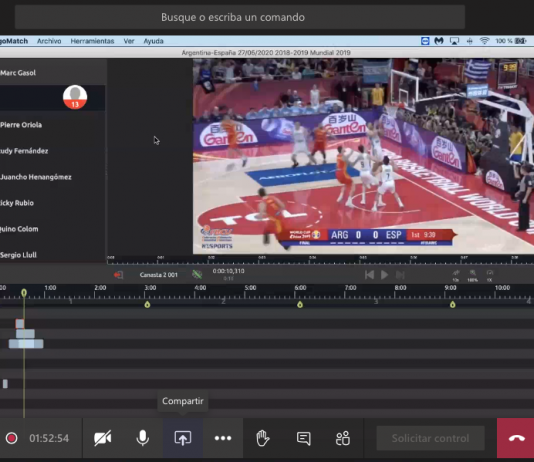Raise hand in the meeting
534x462 pixels.
(263, 438)
